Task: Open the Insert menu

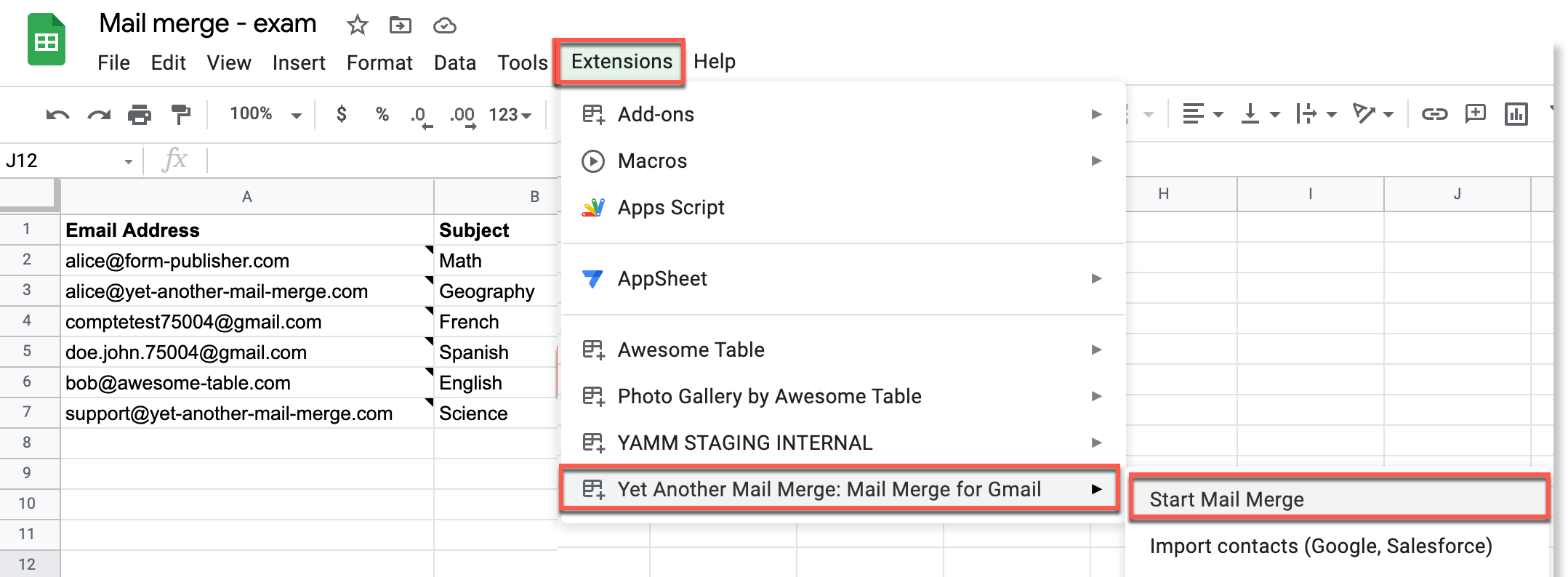Action: [299, 62]
